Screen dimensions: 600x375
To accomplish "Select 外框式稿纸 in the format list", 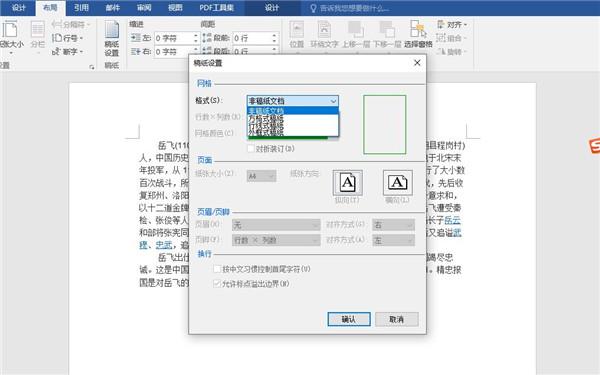I will (293, 132).
